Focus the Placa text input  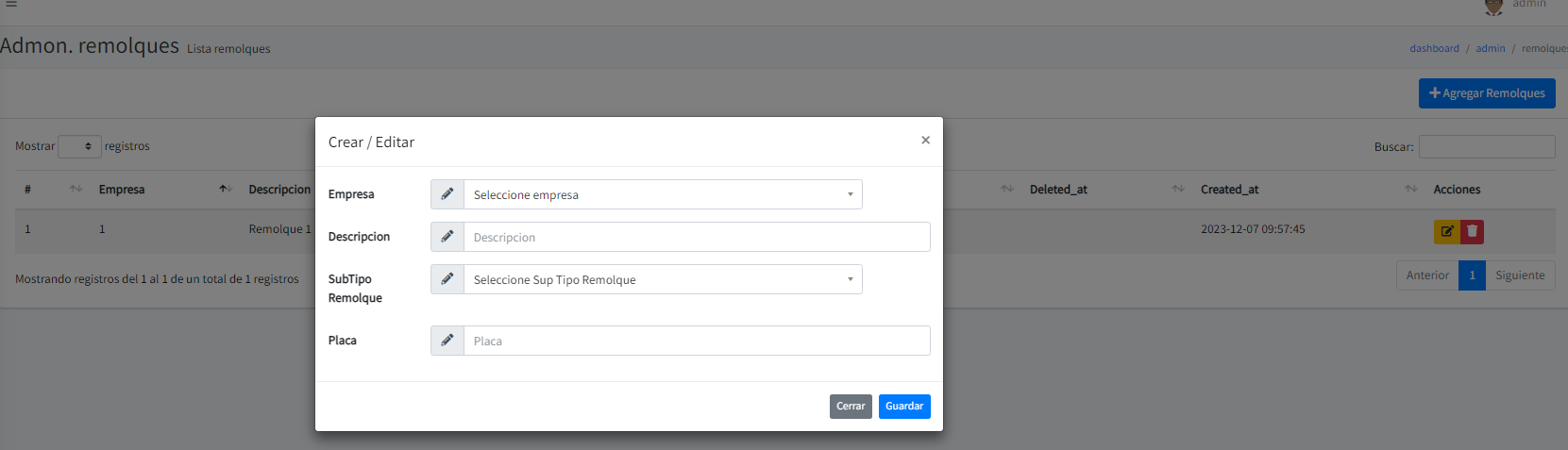697,341
